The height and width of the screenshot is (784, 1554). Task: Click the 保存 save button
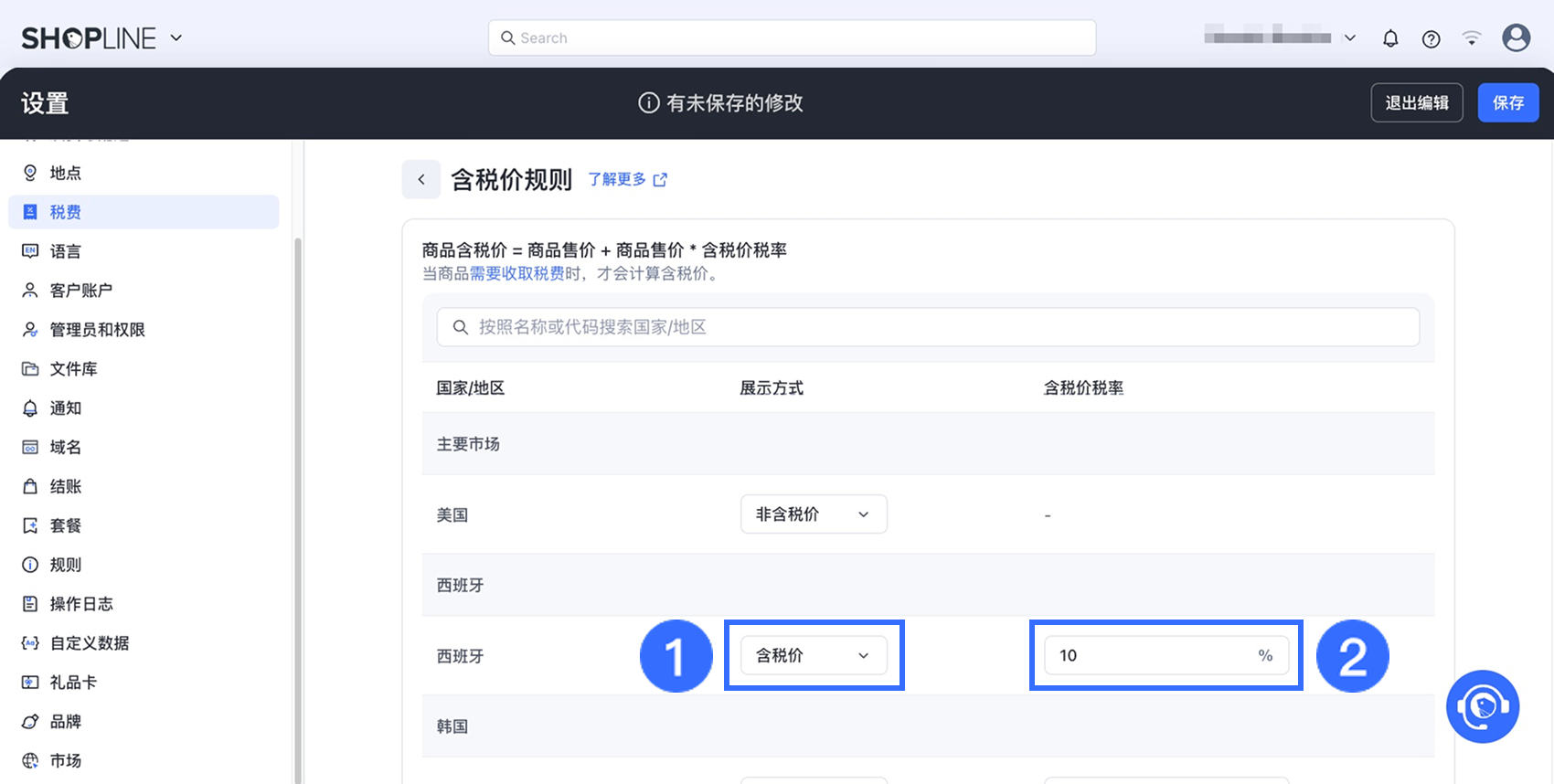pyautogui.click(x=1507, y=102)
